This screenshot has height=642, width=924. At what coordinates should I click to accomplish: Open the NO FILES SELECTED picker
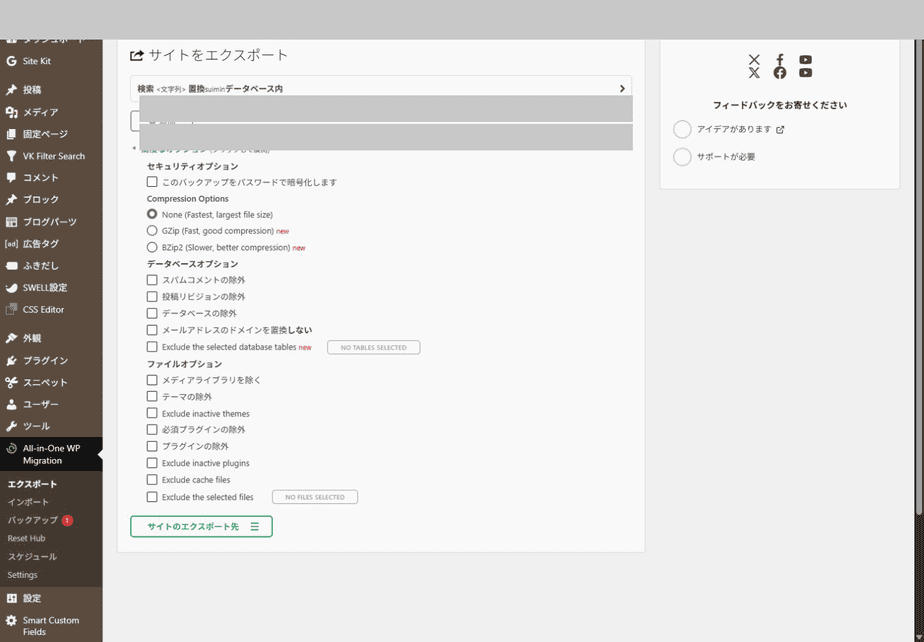tap(315, 497)
